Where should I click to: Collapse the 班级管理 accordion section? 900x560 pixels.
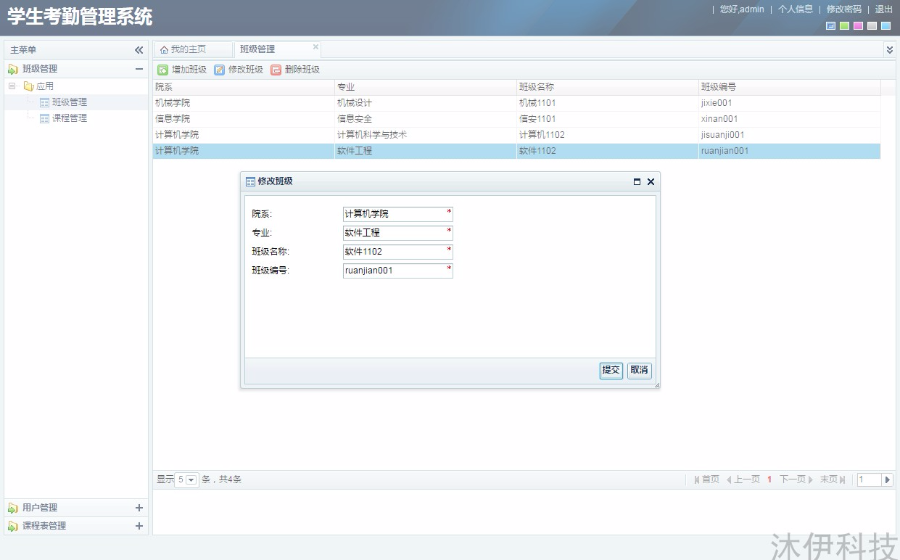139,69
